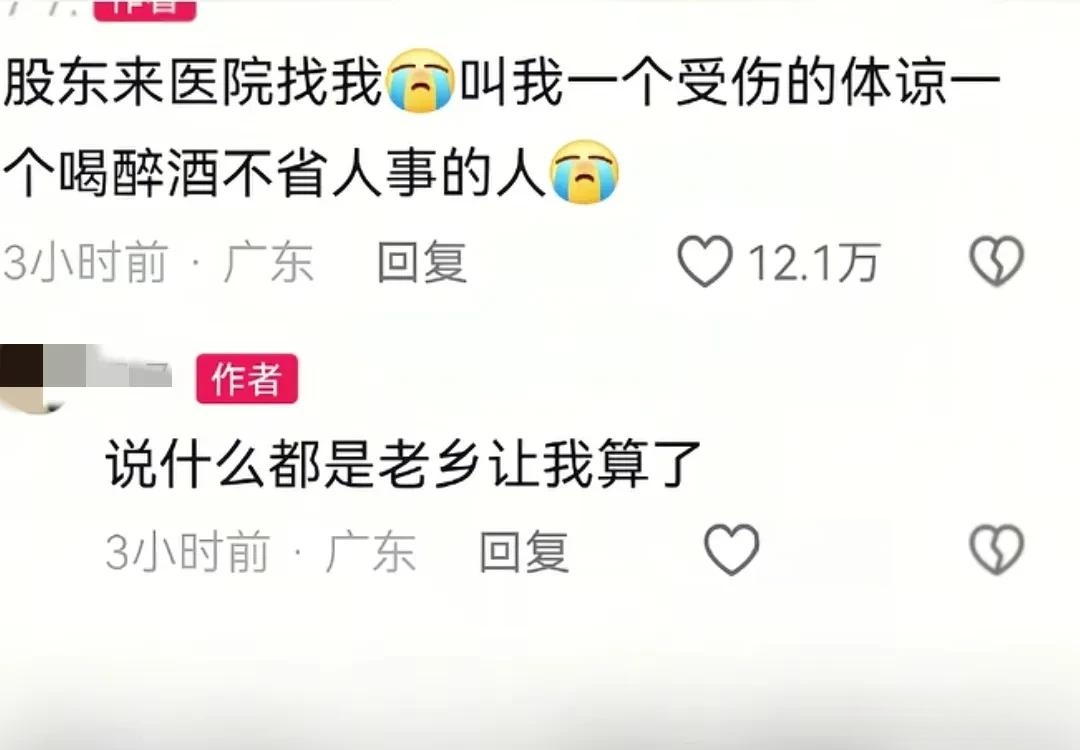Screen dimensions: 1080x750
Task: Click 广东 location on first comment
Action: pyautogui.click(x=269, y=262)
